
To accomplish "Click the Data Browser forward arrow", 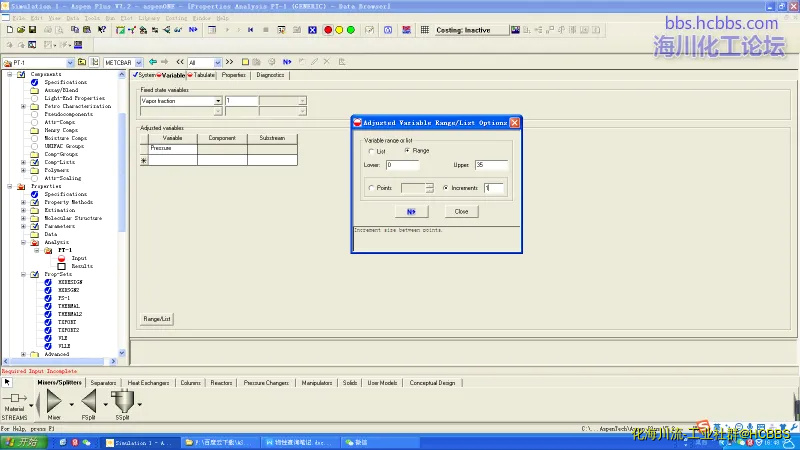I will [x=164, y=62].
